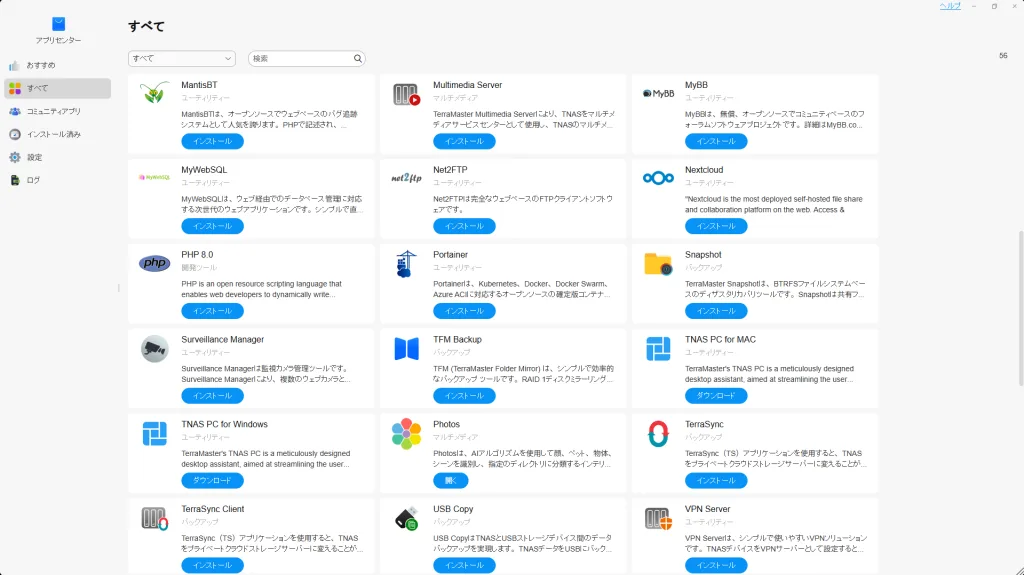Click the MantisBT app icon
The width and height of the screenshot is (1024, 575).
click(154, 93)
